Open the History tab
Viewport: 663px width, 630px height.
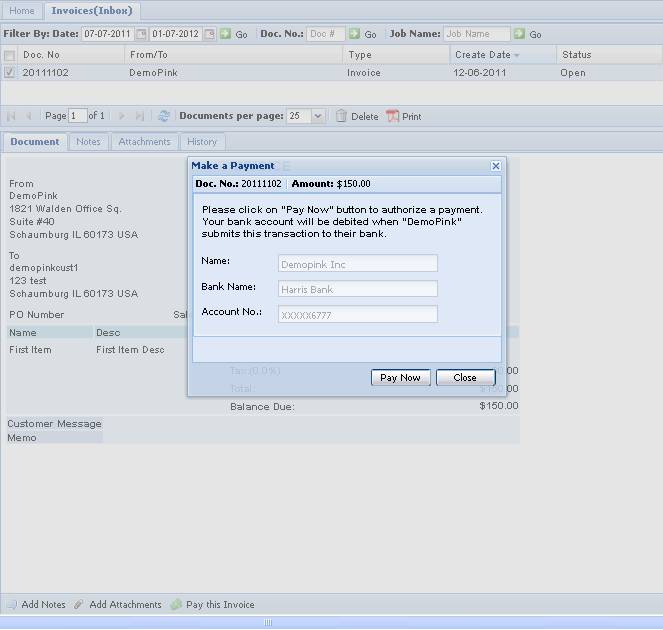pos(202,142)
